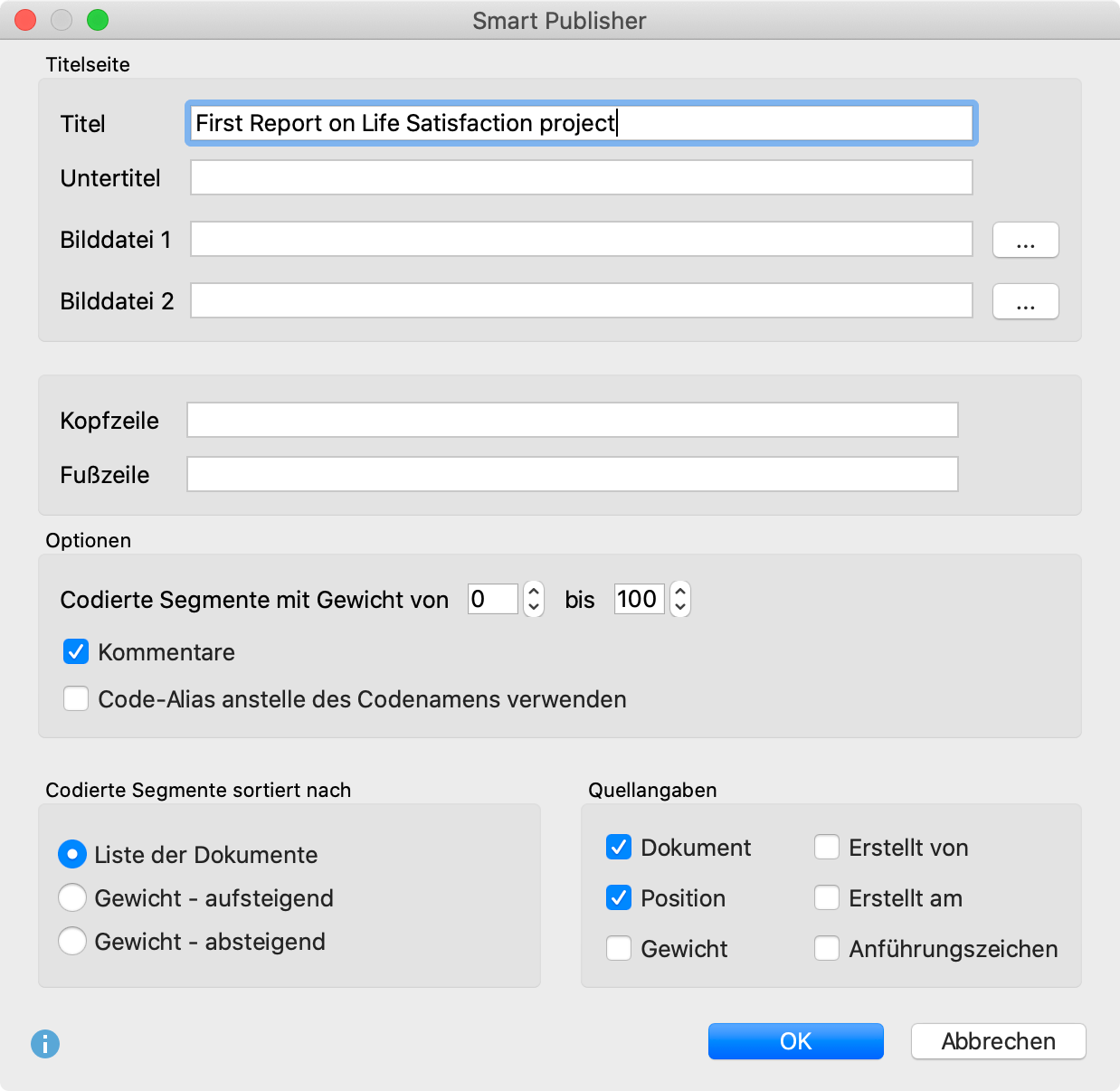Viewport: 1120px width, 1091px height.
Task: Click the blue info icon
Action: pos(45,1044)
